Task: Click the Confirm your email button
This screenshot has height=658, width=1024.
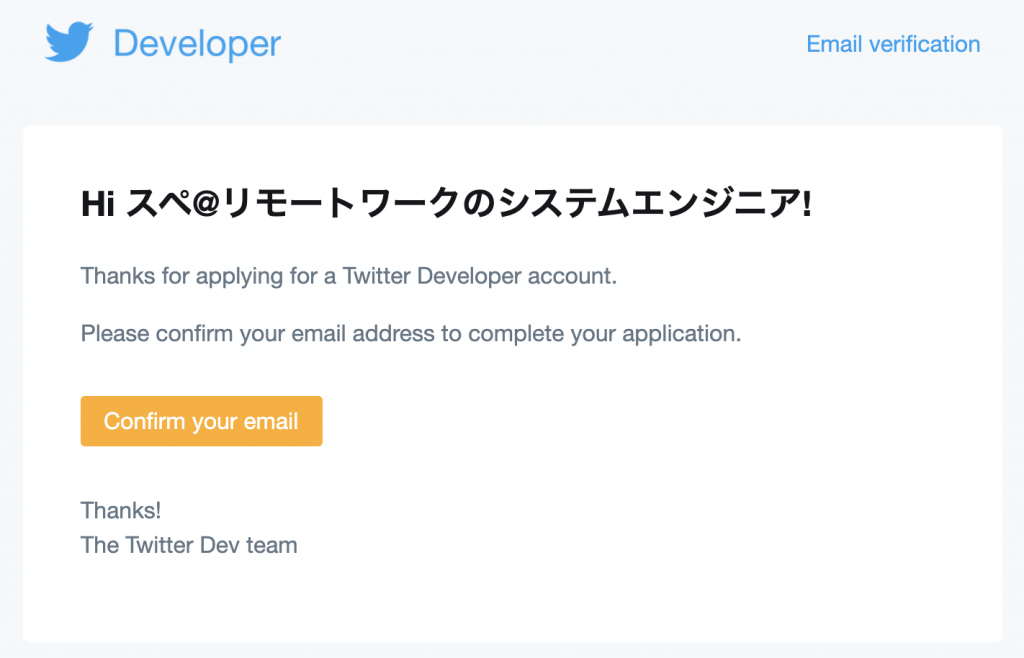Action: (201, 421)
